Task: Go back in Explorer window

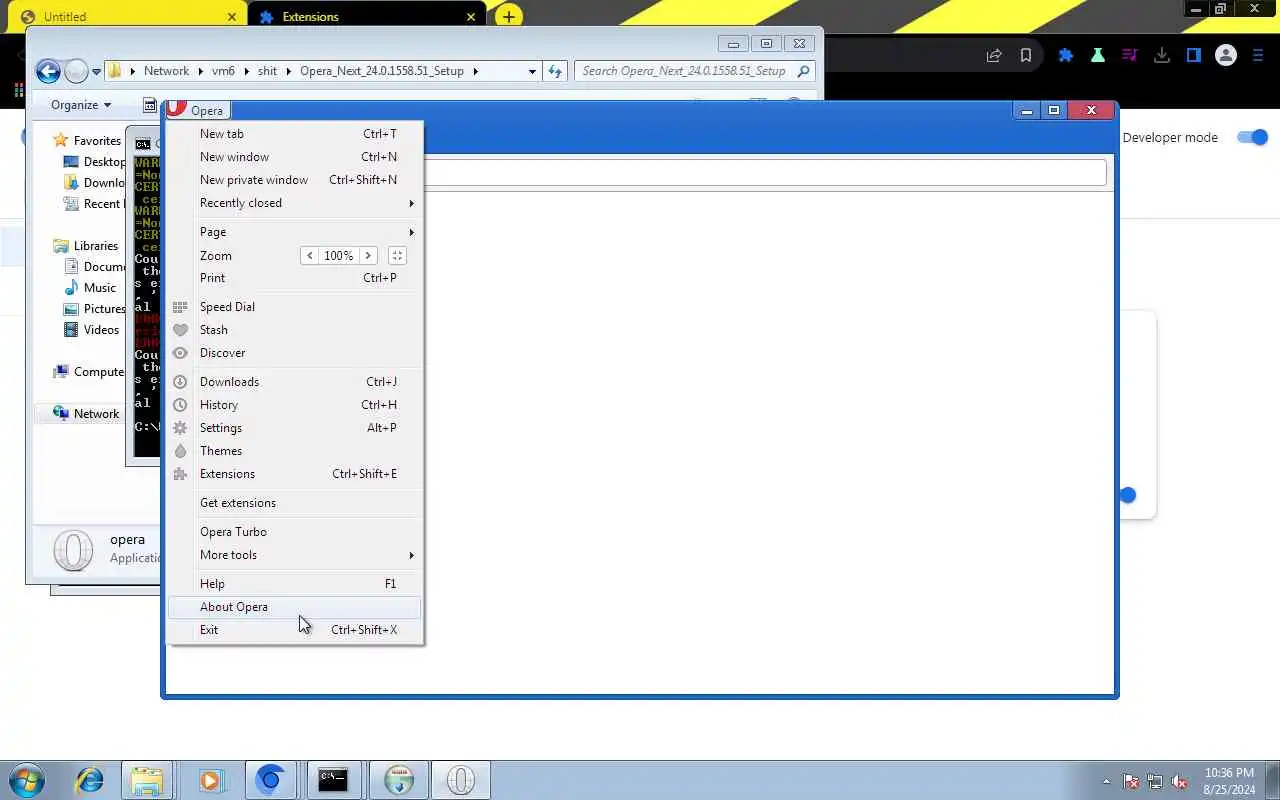Action: (x=47, y=71)
